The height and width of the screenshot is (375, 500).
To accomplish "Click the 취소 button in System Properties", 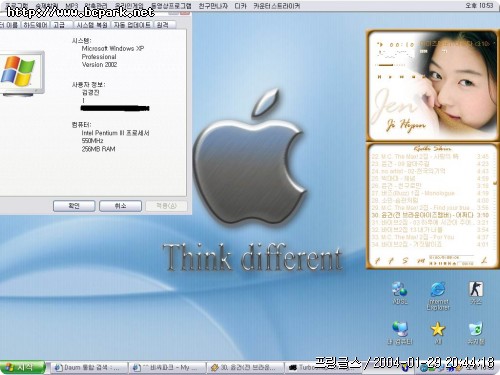I will [x=120, y=206].
